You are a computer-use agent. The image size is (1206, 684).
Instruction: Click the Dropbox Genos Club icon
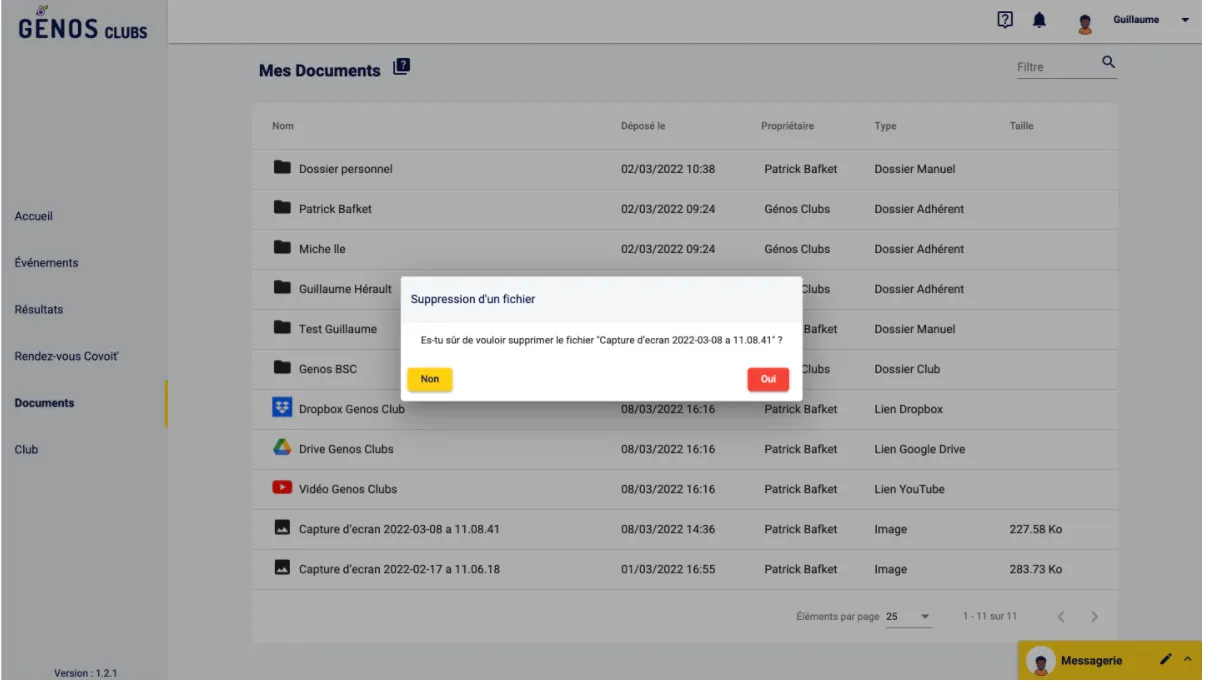click(282, 408)
